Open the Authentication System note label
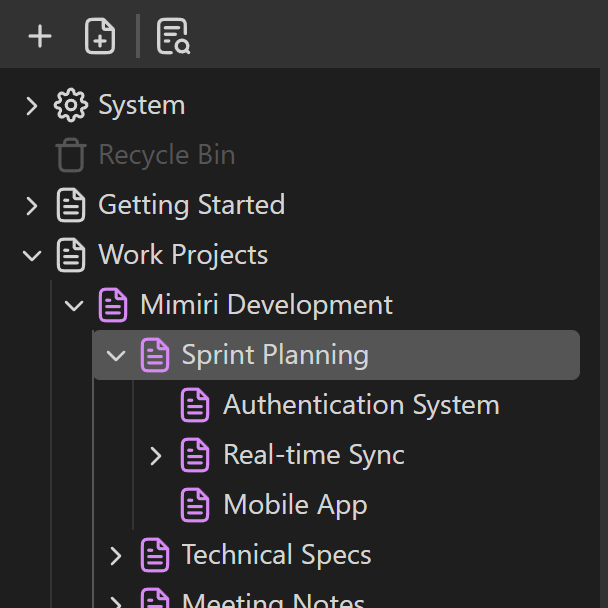Image resolution: width=608 pixels, height=608 pixels. (361, 405)
